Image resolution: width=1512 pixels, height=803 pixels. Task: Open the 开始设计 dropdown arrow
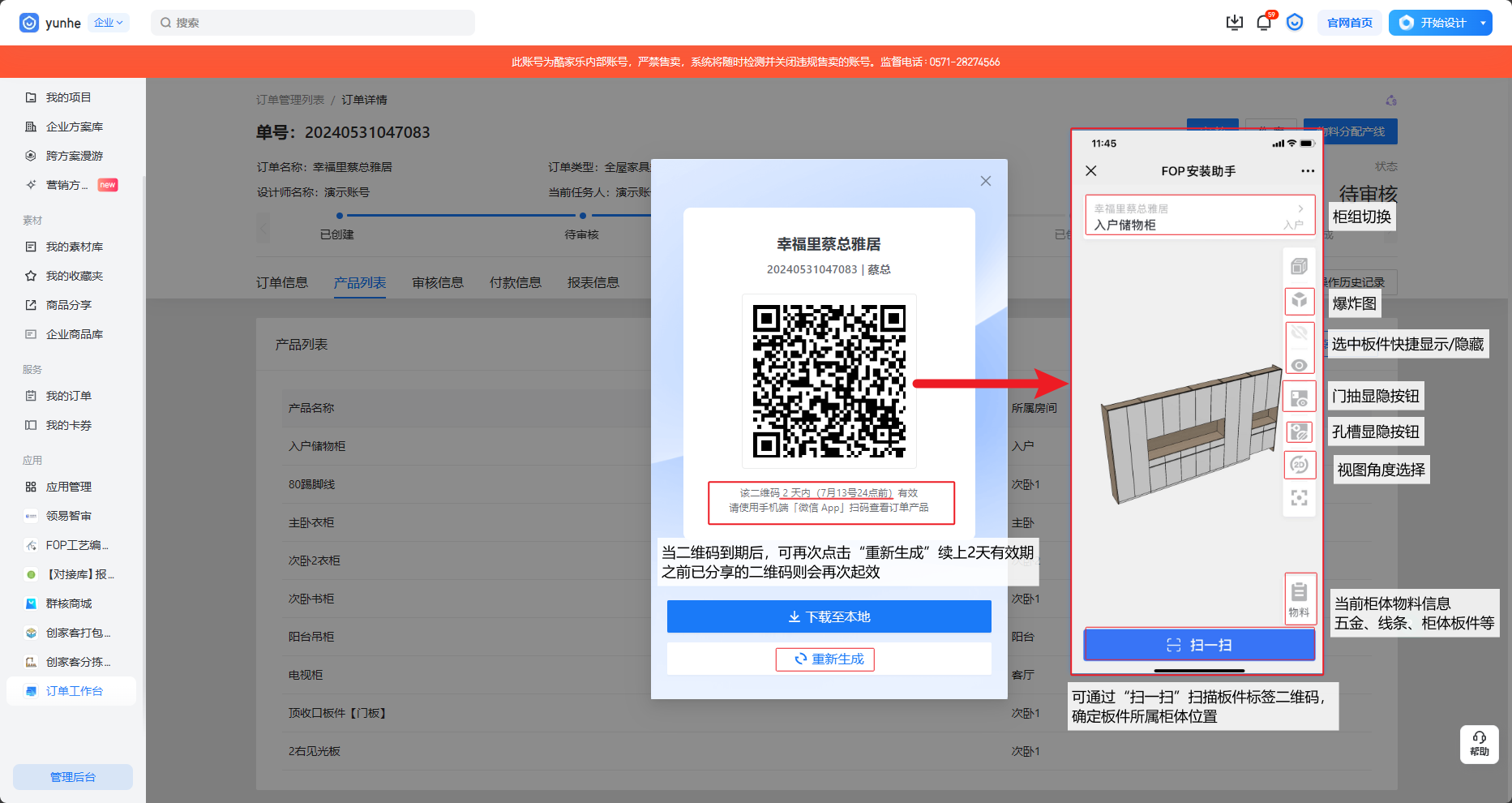click(x=1483, y=23)
